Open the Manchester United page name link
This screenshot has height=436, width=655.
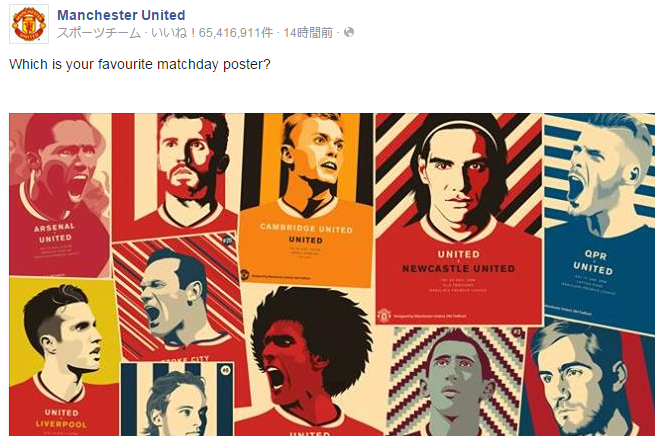click(121, 15)
